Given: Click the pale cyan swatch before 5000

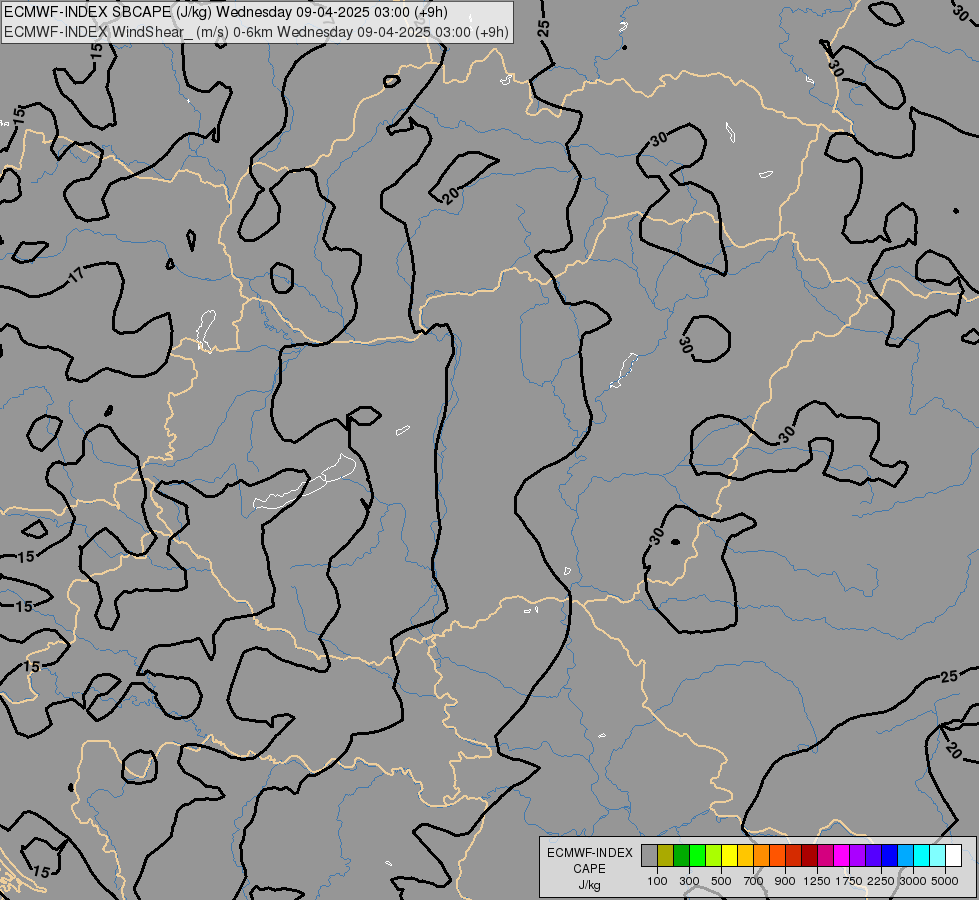Looking at the screenshot, I should (938, 855).
